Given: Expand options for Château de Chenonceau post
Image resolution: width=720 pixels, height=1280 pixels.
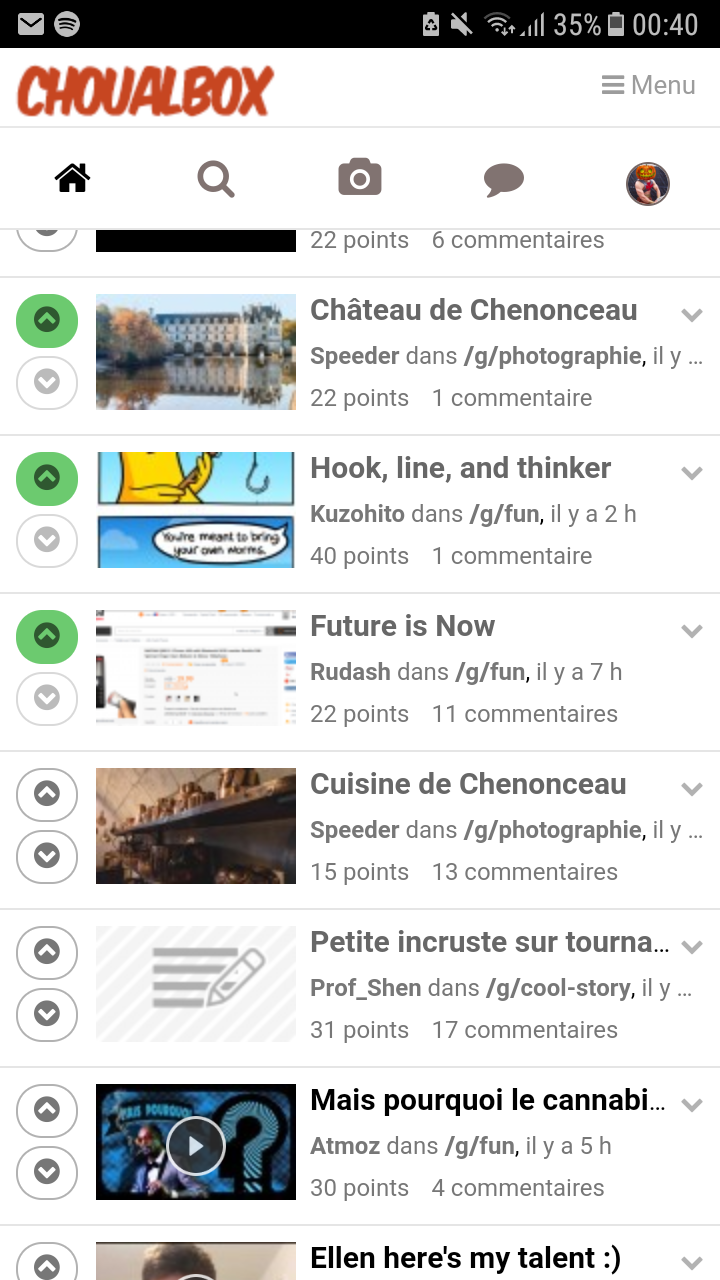Looking at the screenshot, I should point(691,315).
